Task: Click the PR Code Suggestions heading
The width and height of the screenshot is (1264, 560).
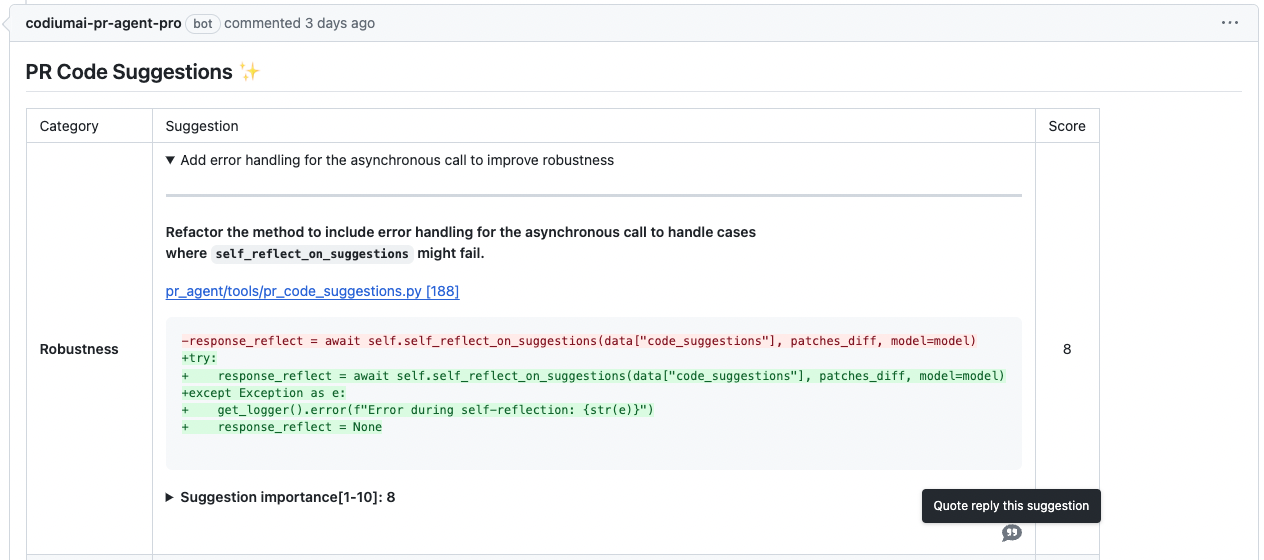Action: click(129, 72)
